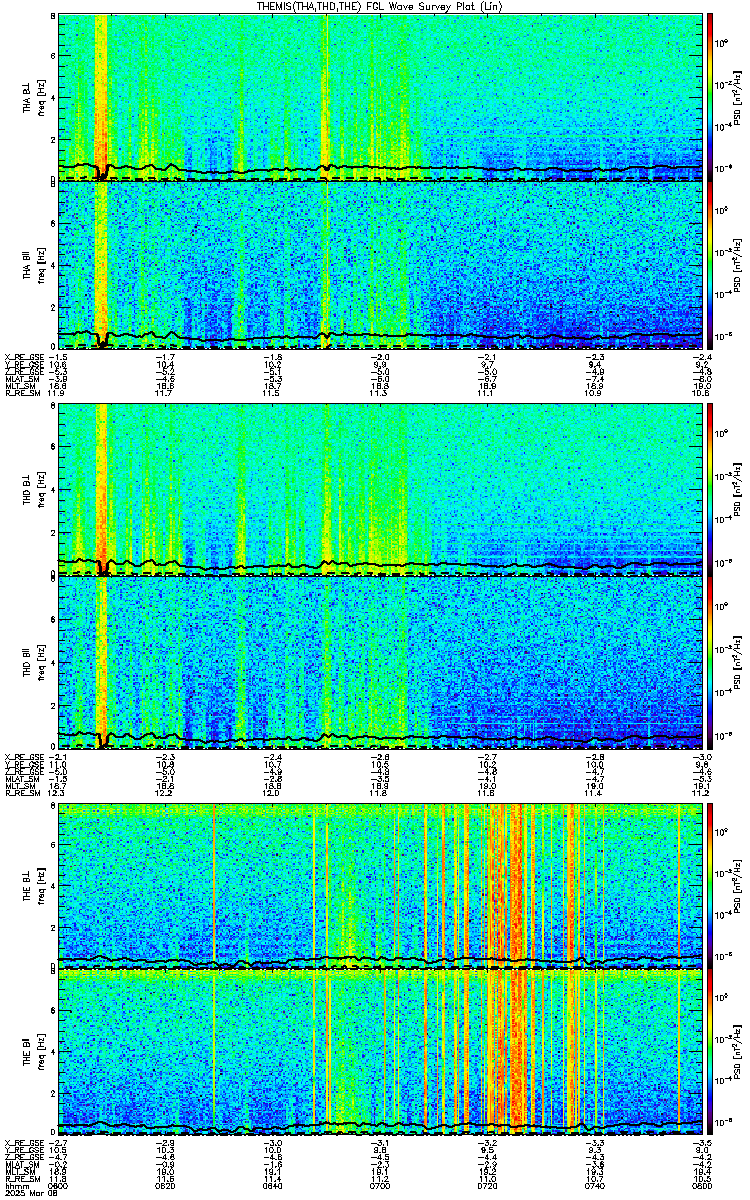Image resolution: width=750 pixels, height=1200 pixels.
Task: Click the 'THE BII freq [Hz]' axis label
Action: pos(34,1052)
